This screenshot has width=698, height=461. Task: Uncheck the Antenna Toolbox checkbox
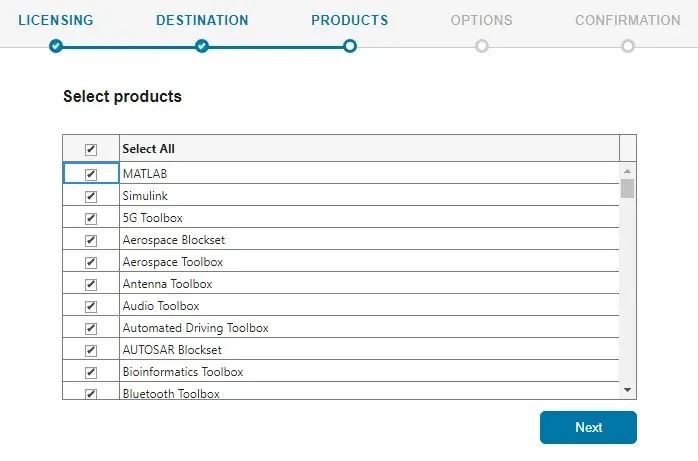91,284
